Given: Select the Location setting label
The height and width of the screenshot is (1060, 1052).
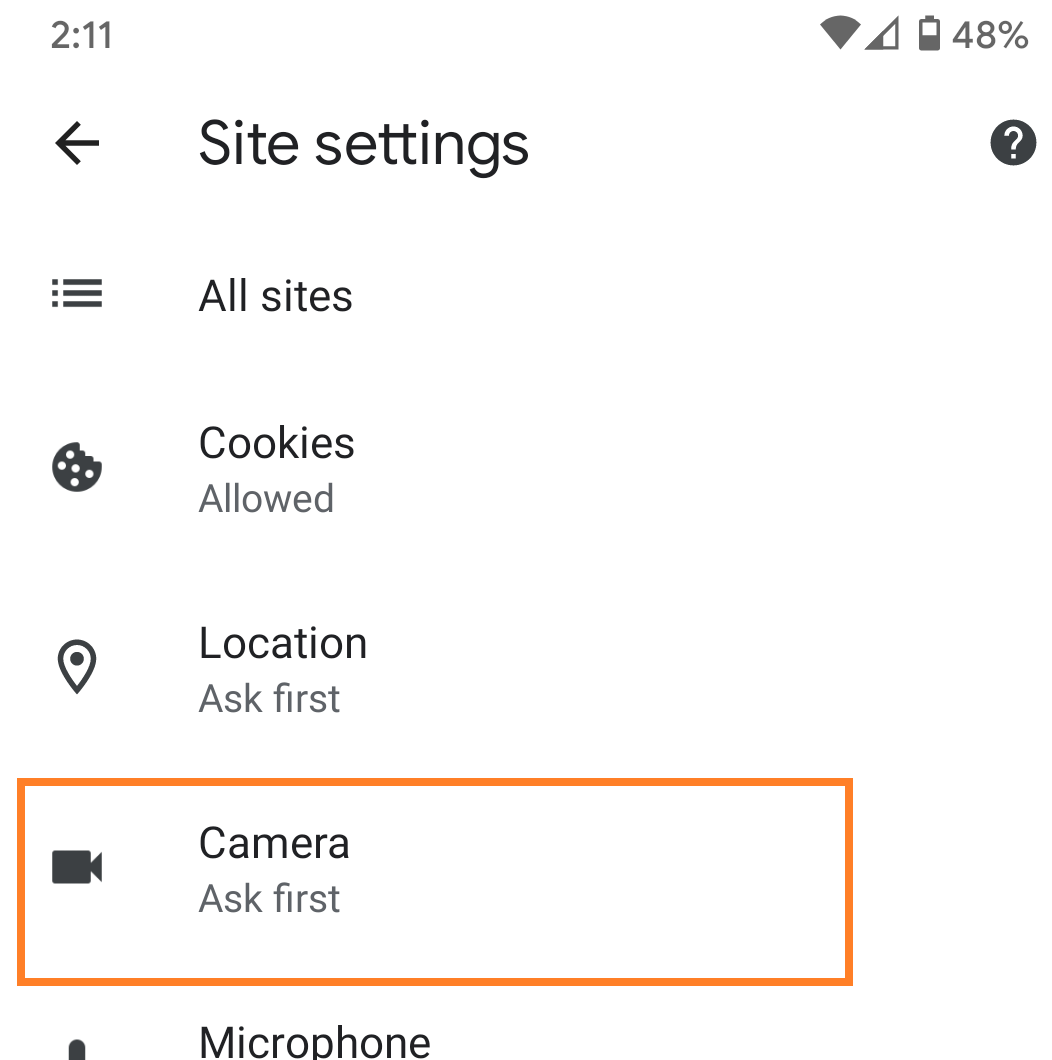Looking at the screenshot, I should coord(283,643).
